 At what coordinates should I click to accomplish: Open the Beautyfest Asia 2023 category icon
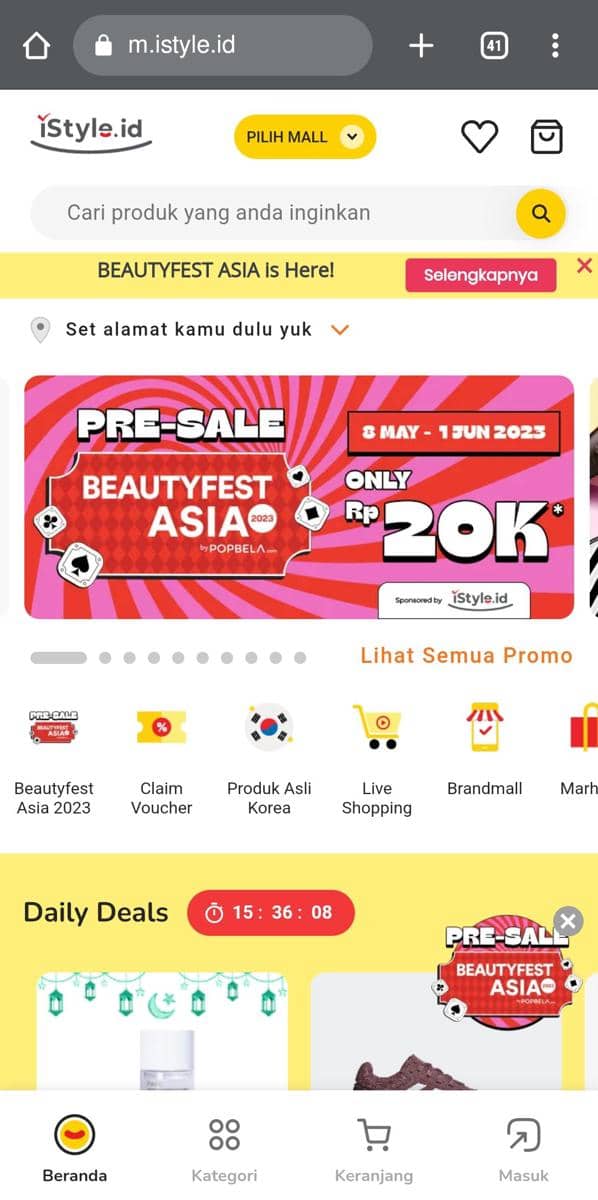tap(54, 727)
